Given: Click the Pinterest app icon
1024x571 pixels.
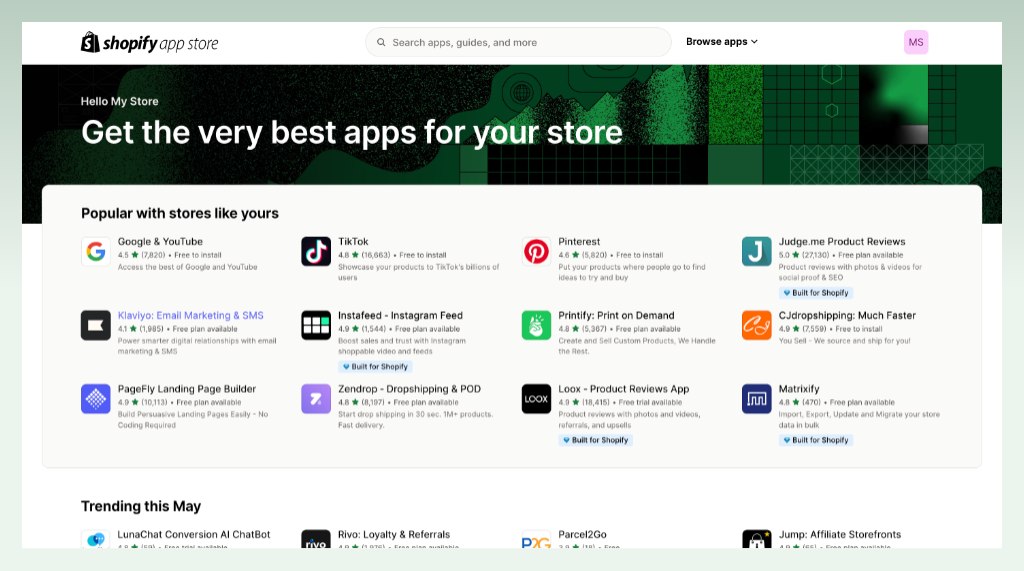Looking at the screenshot, I should [x=536, y=252].
